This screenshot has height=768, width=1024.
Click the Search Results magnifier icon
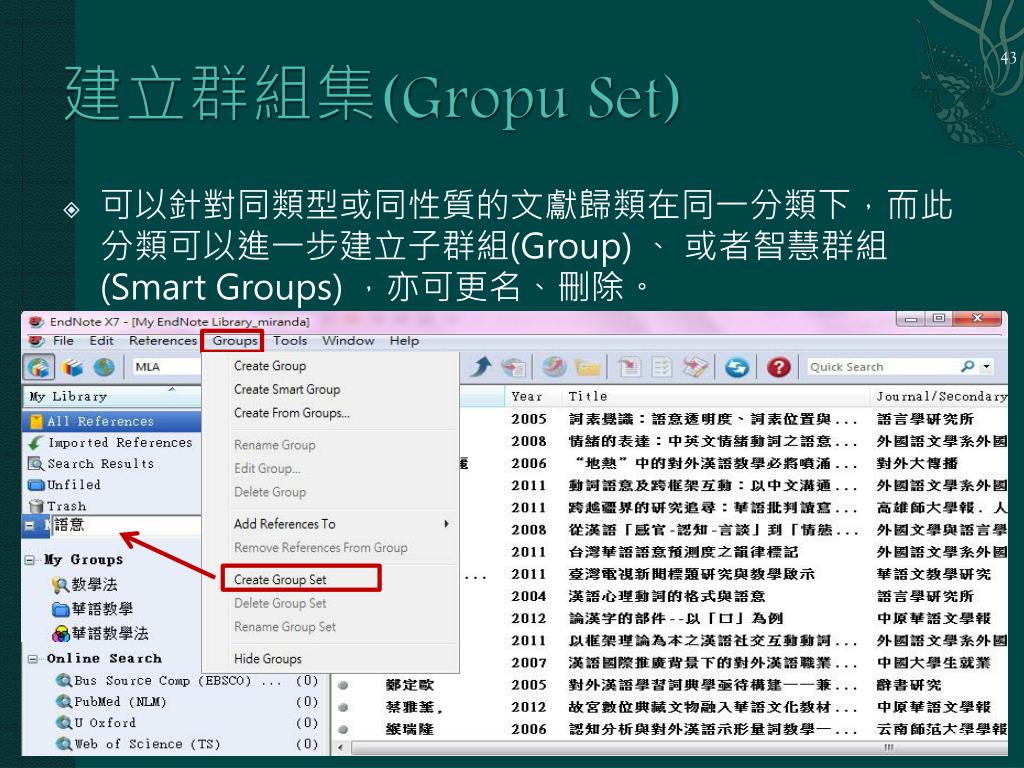35,464
